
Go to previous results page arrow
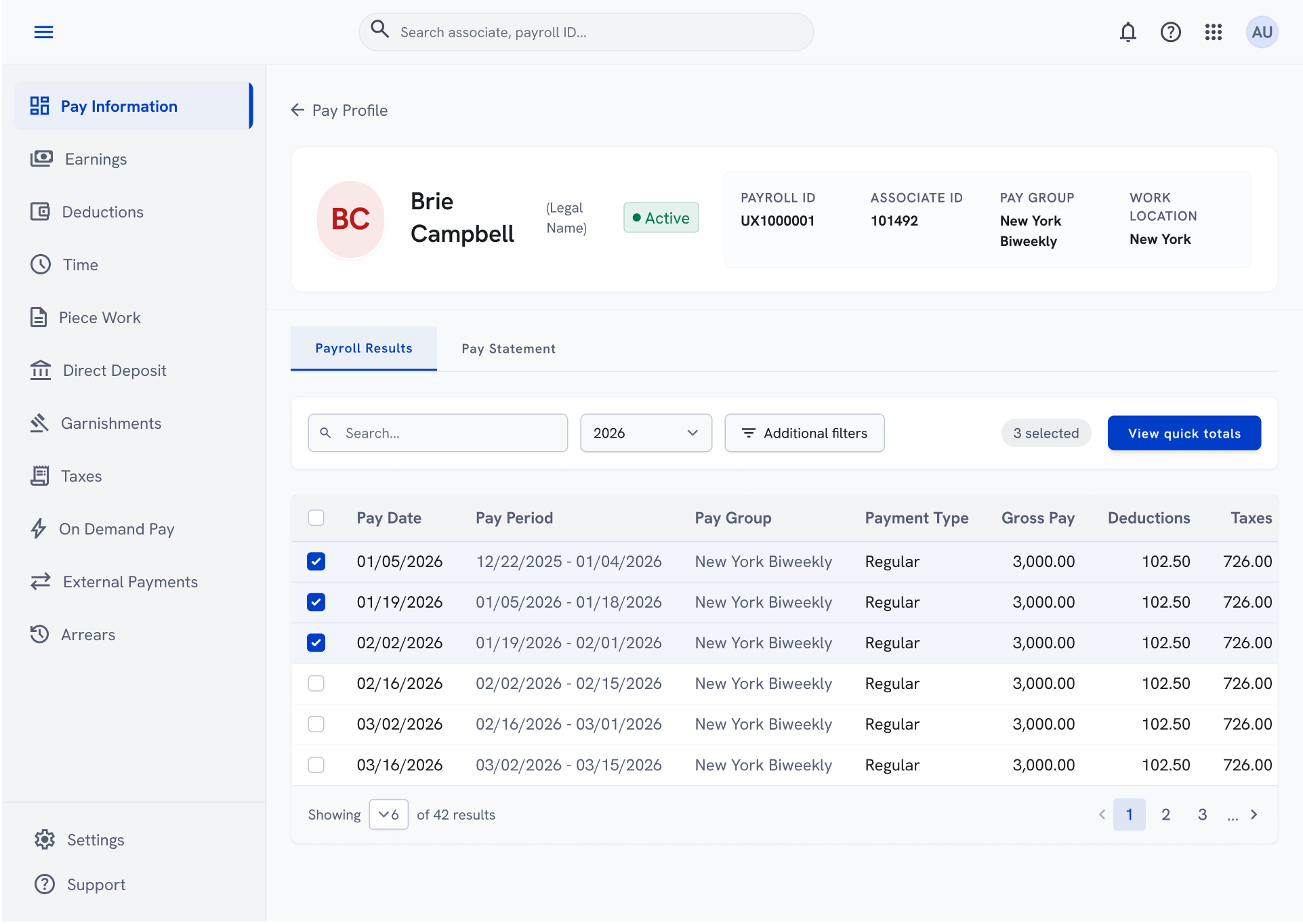pyautogui.click(x=1102, y=814)
